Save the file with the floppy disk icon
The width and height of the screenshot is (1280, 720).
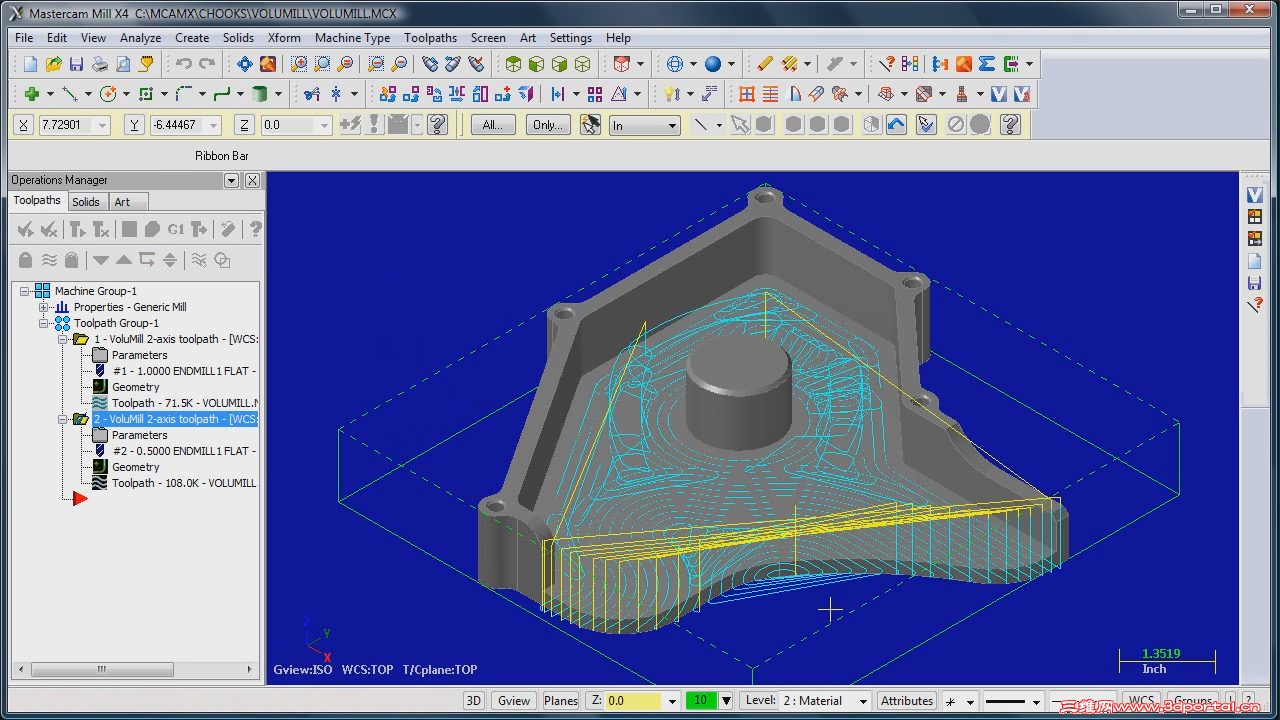[77, 64]
